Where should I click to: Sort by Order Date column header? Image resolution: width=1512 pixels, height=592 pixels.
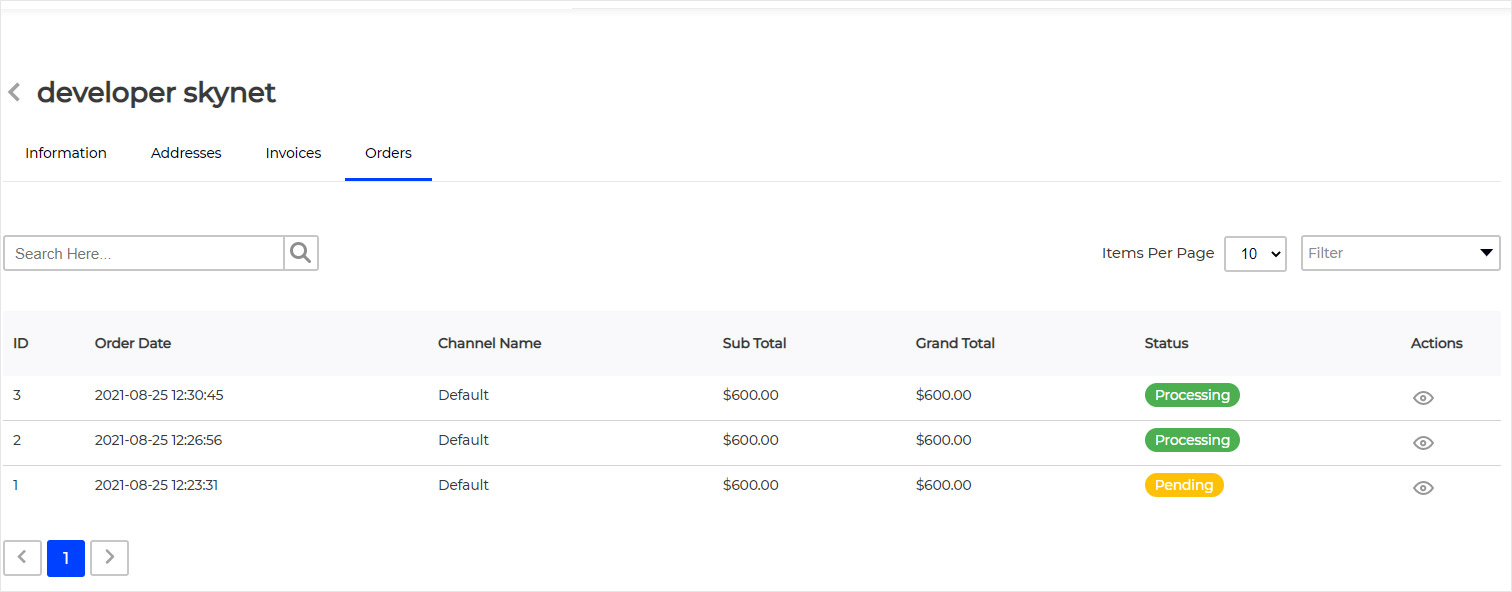point(133,343)
